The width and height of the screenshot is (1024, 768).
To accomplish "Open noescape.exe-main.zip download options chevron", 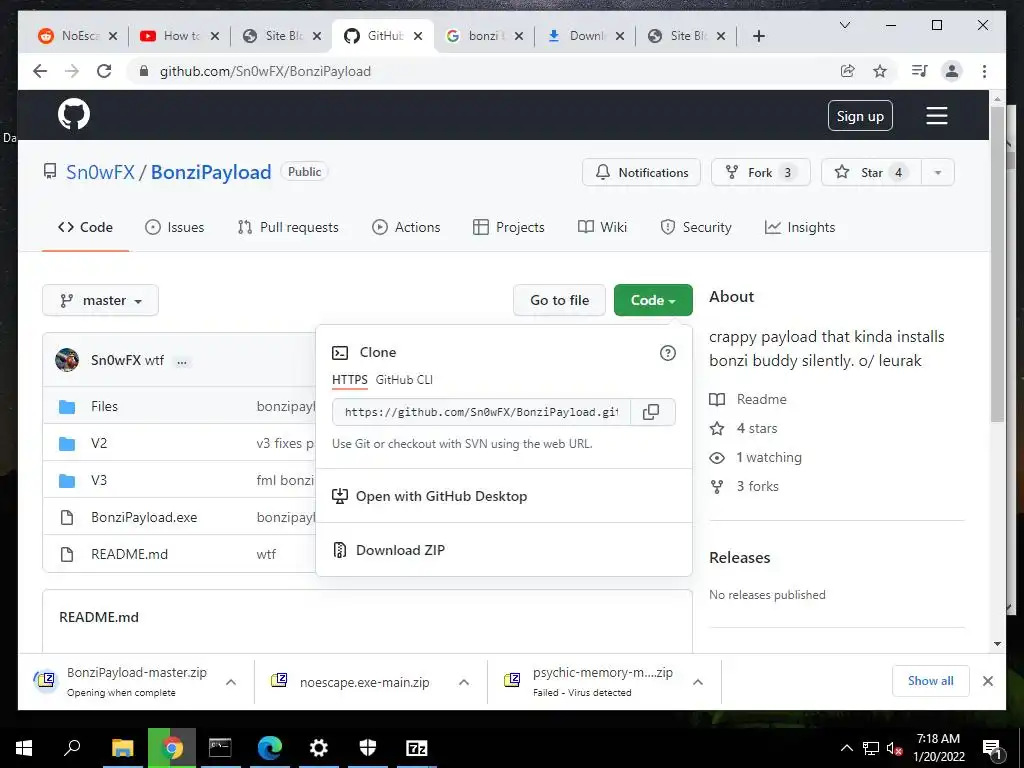I will [464, 682].
